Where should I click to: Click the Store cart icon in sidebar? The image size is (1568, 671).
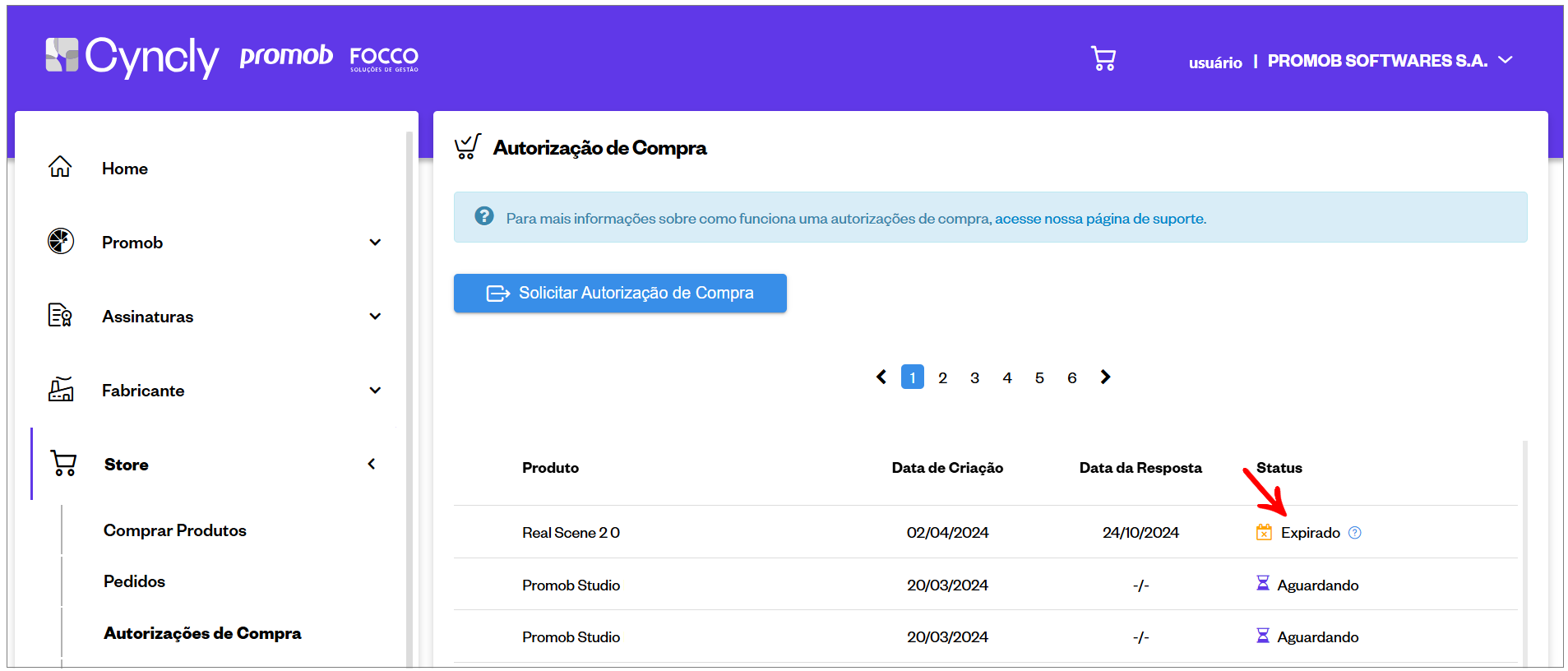63,463
